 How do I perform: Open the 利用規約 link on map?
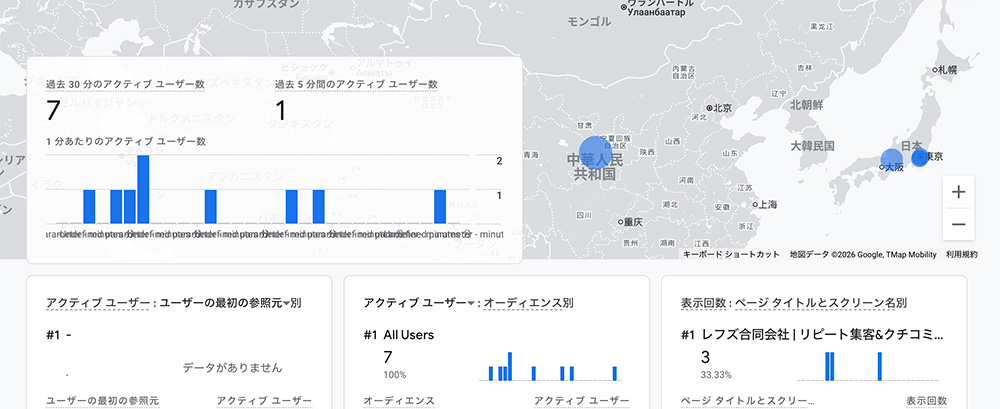point(962,255)
